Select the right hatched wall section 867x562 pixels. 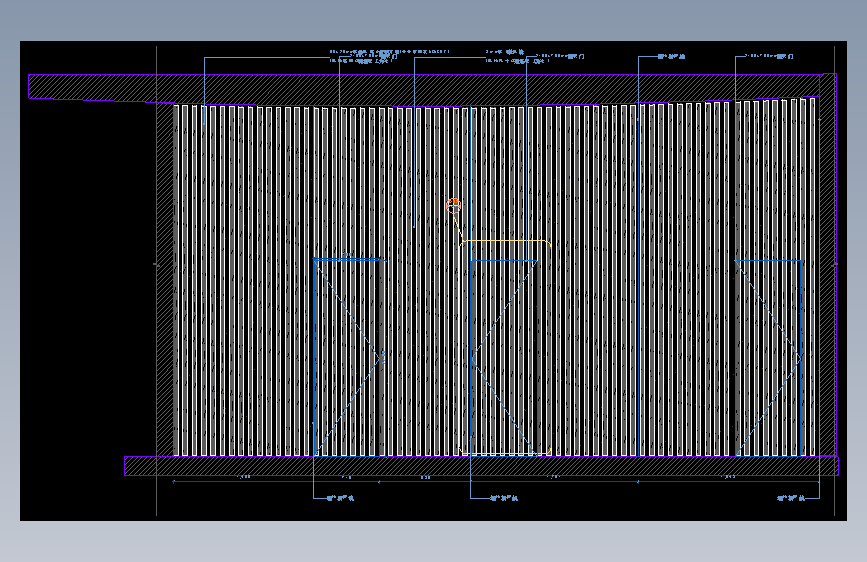tap(828, 264)
